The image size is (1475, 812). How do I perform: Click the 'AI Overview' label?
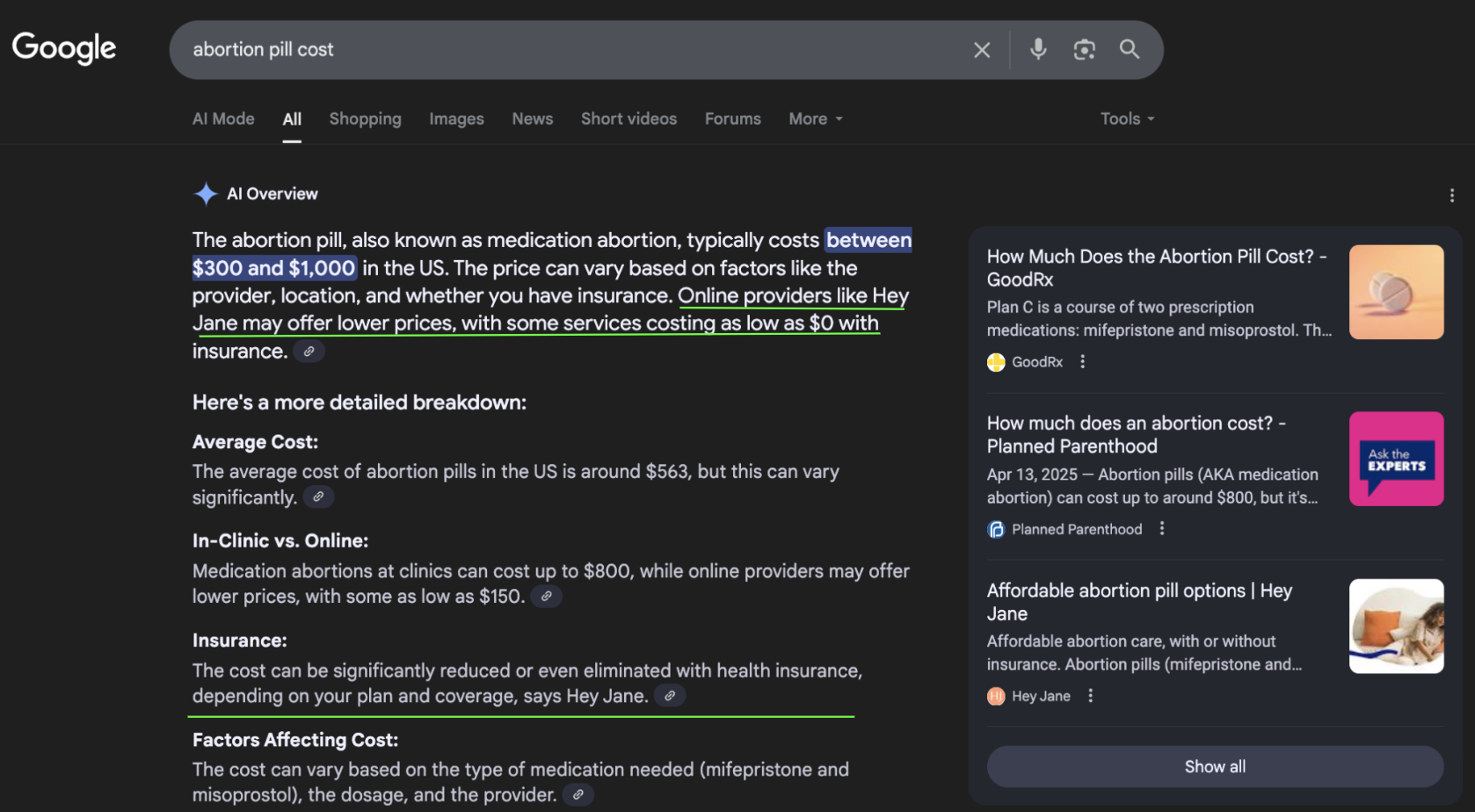272,193
